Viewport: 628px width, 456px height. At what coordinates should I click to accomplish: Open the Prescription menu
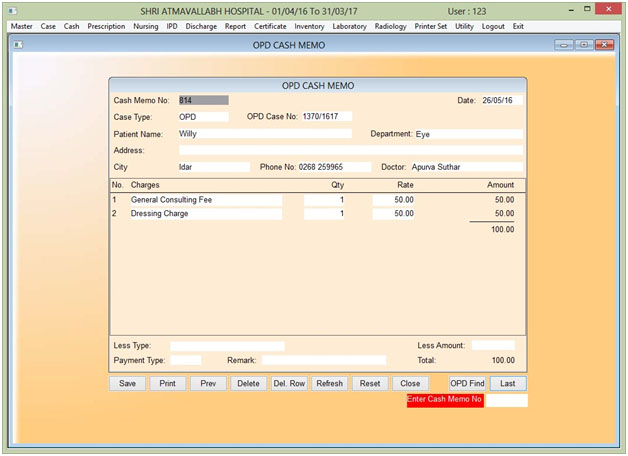(106, 26)
